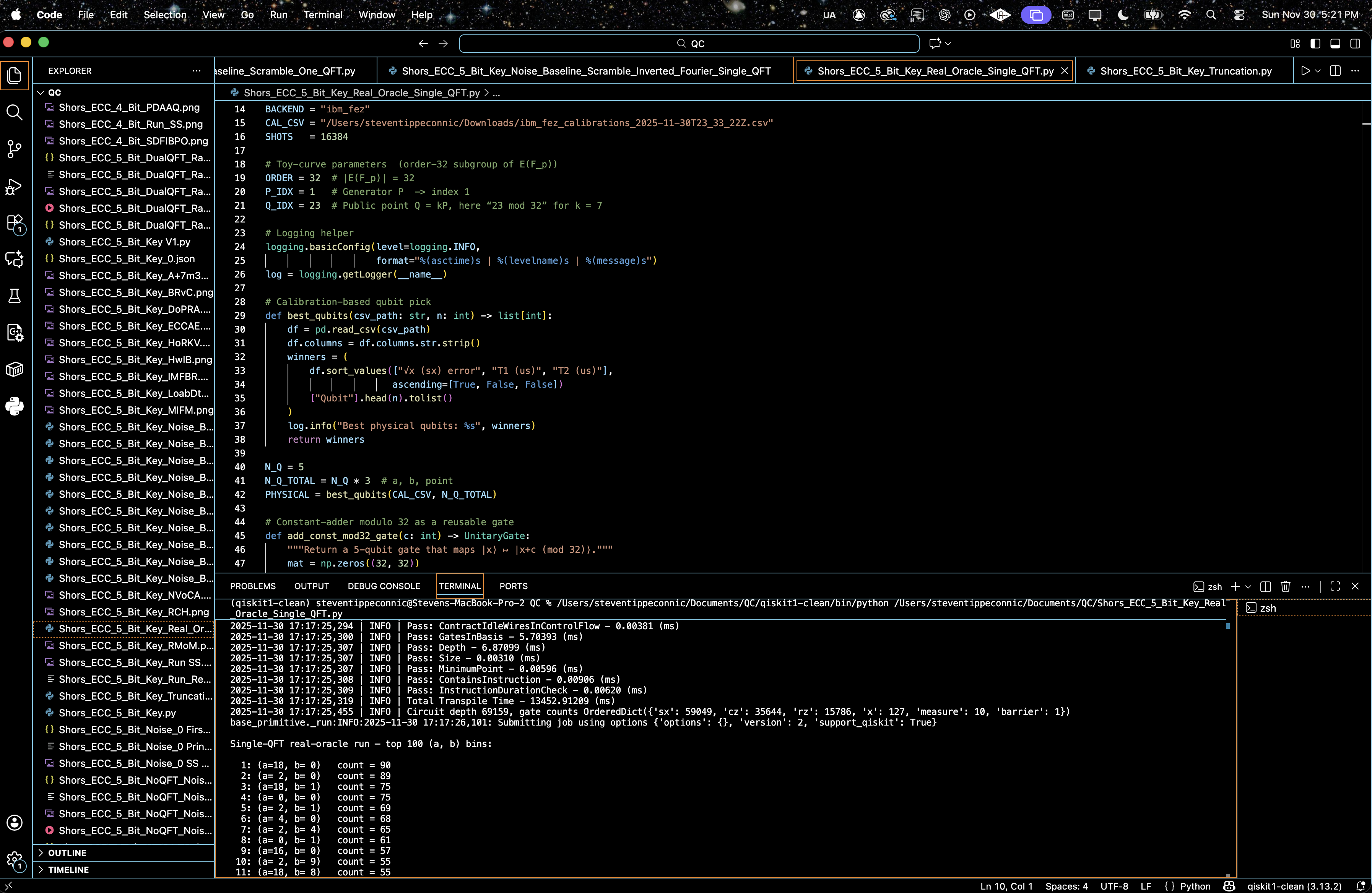1372x893 pixels.
Task: Open Run and Debug view
Action: coord(15,187)
